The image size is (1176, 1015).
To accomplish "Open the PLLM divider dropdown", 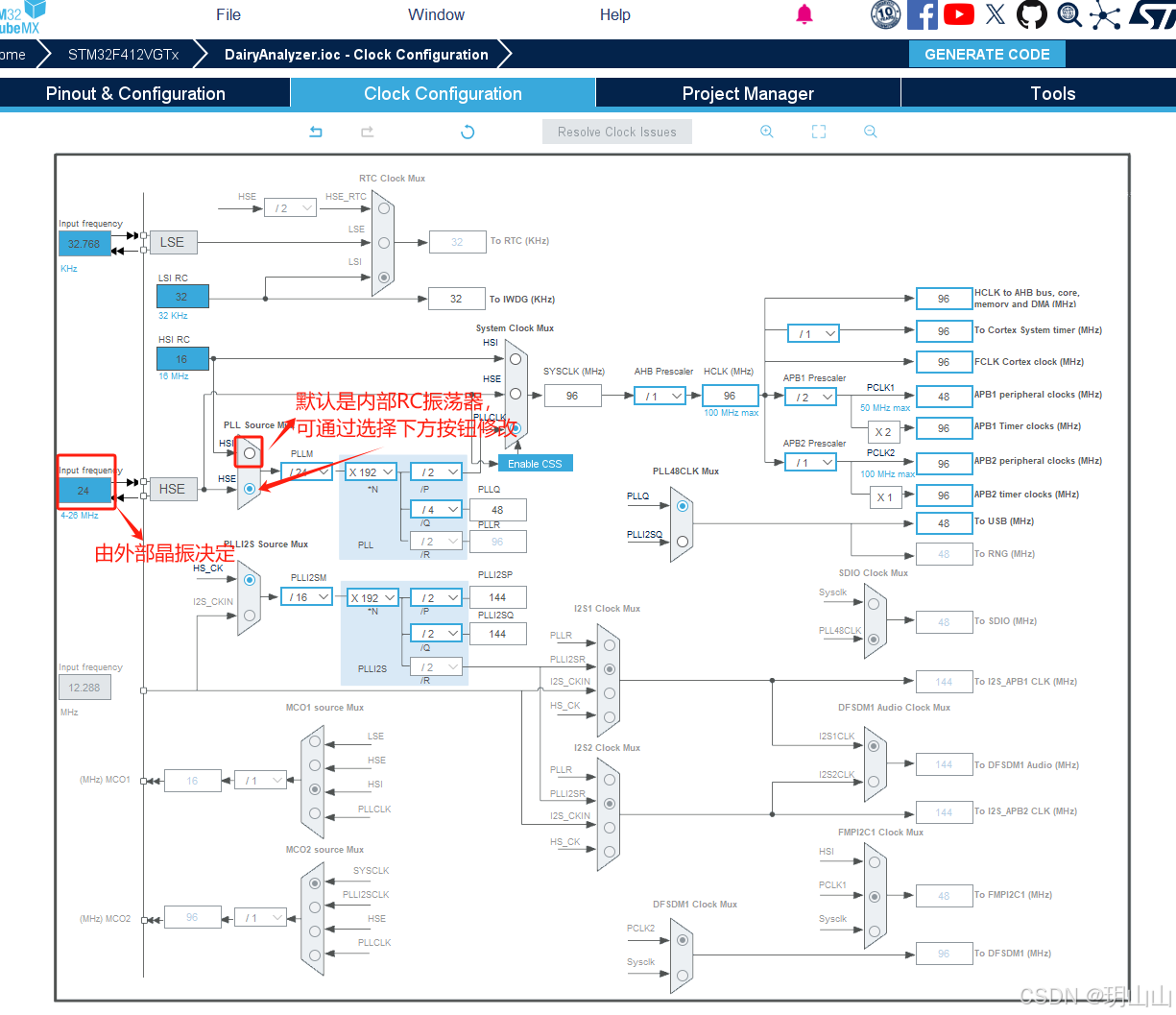I will (x=307, y=471).
